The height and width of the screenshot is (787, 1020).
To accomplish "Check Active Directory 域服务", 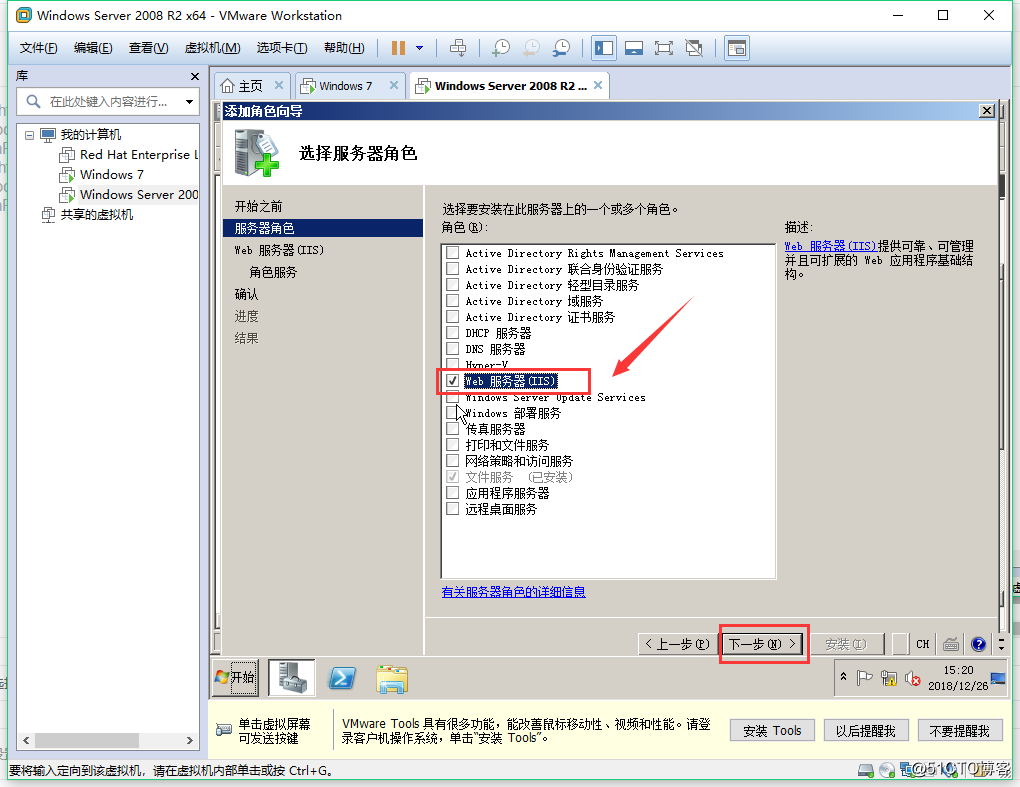I will pyautogui.click(x=453, y=300).
